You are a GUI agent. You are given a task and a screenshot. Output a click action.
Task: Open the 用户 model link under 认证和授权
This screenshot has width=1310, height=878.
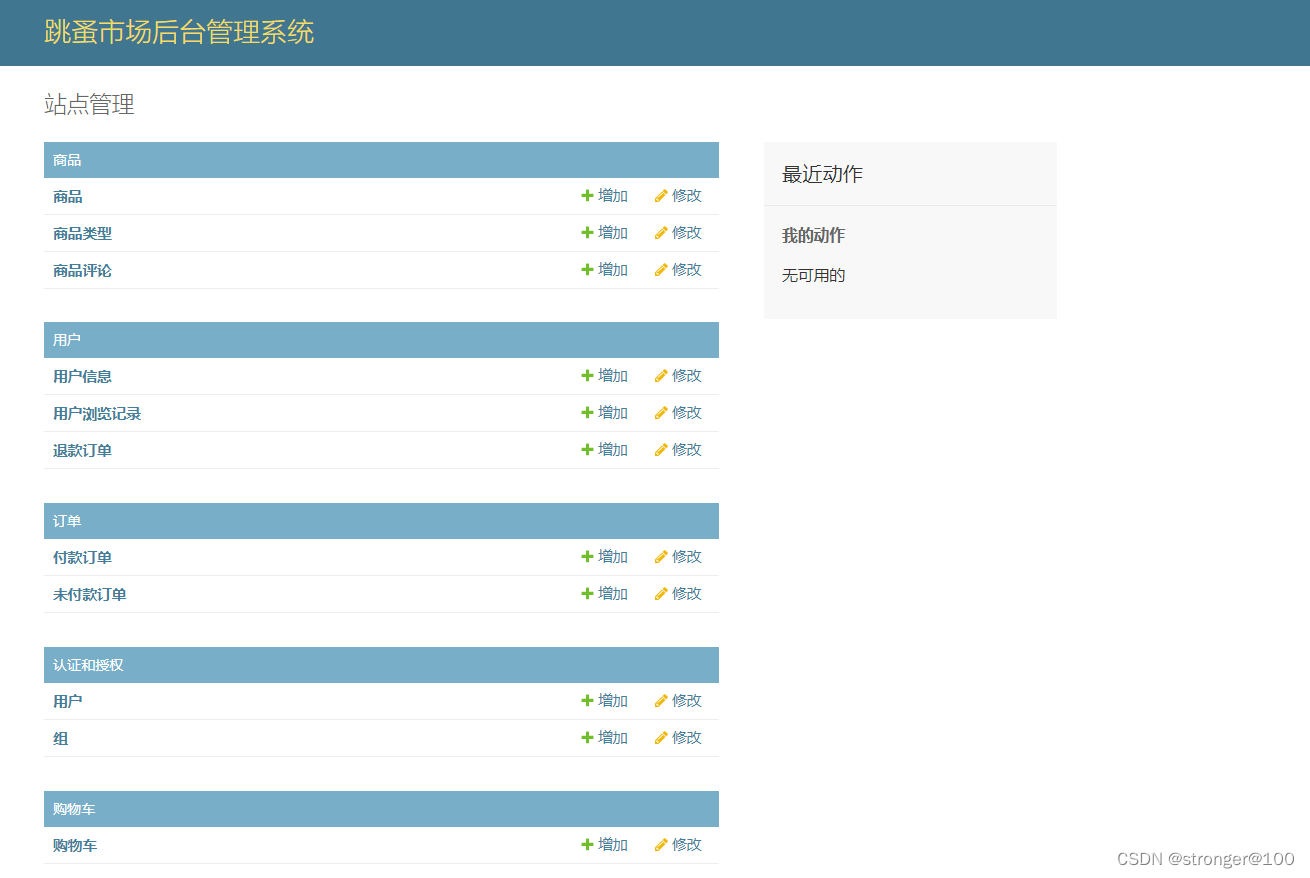pos(68,702)
